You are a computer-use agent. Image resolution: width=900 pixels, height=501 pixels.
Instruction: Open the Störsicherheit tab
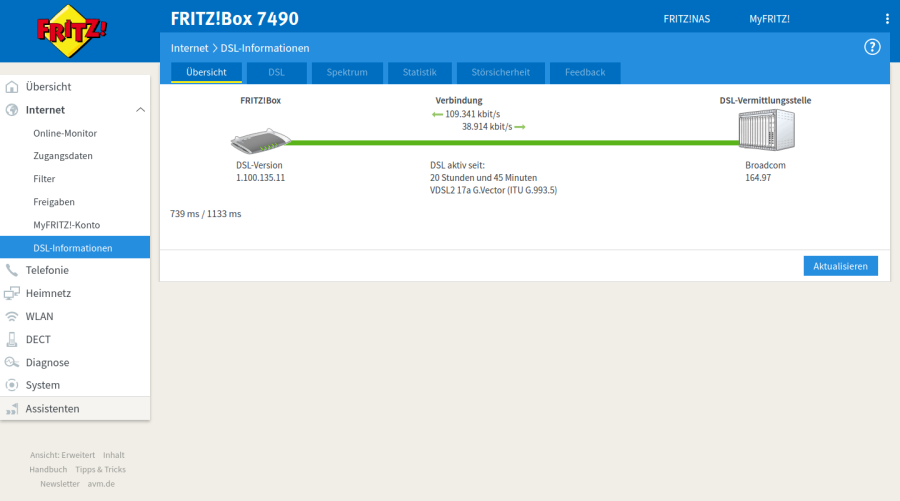click(x=500, y=73)
